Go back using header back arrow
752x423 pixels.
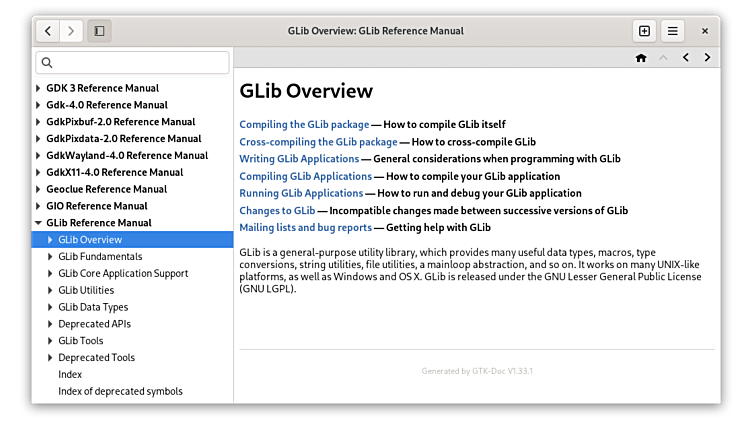(x=49, y=31)
